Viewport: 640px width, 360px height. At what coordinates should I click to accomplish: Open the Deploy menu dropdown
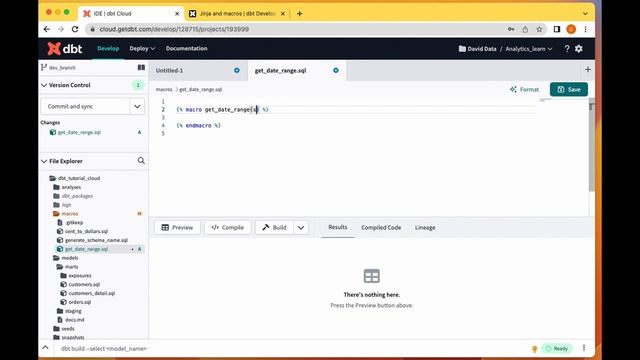142,48
